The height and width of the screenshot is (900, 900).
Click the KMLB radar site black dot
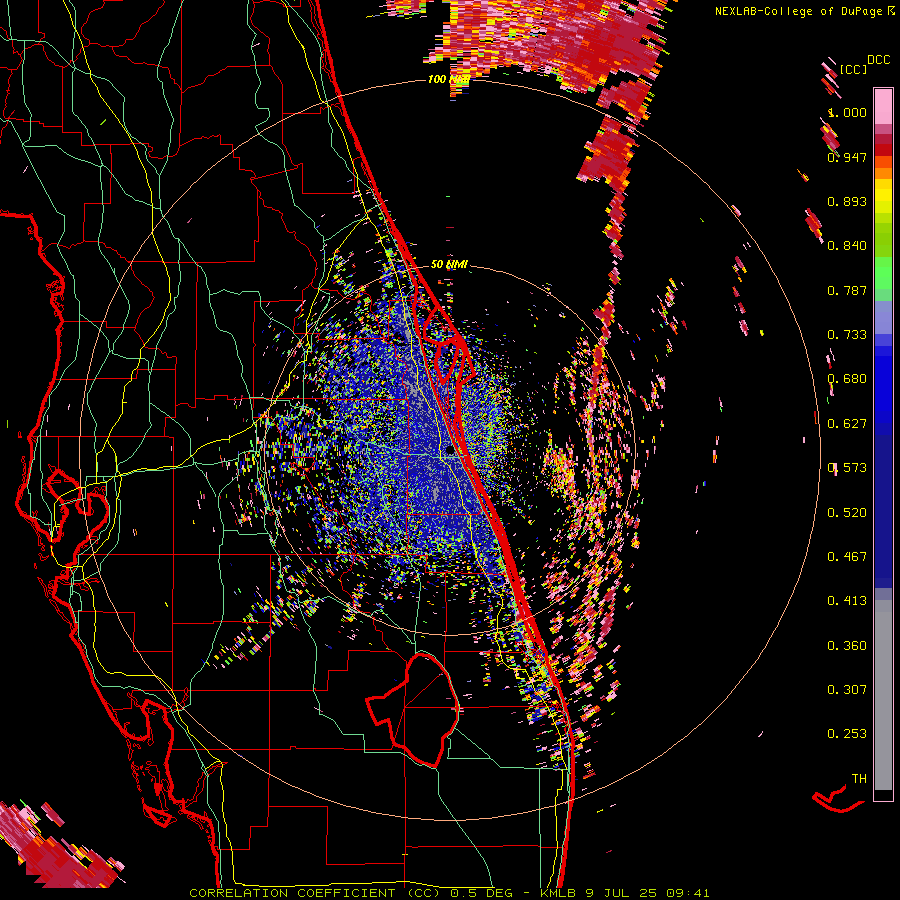click(451, 451)
